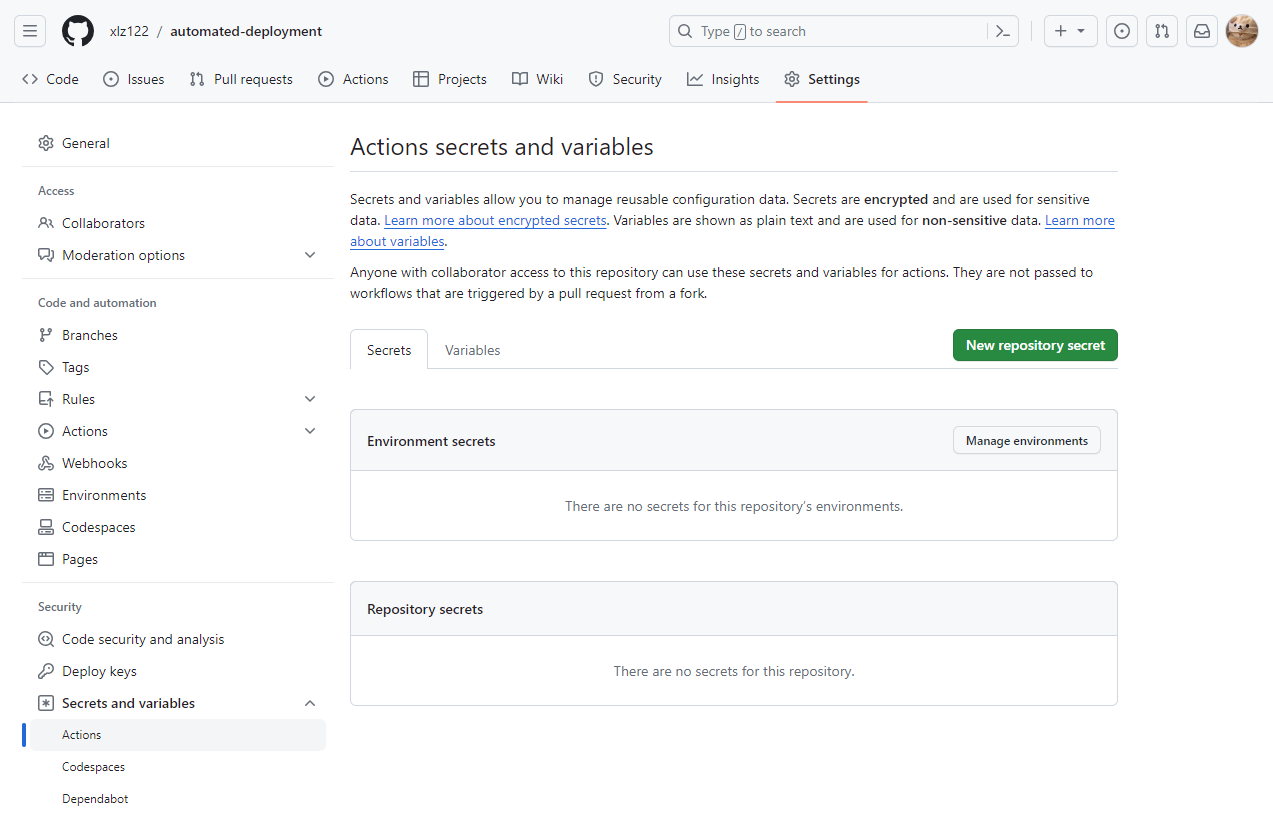Open the user avatar menu
This screenshot has width=1273, height=818.
pos(1242,31)
